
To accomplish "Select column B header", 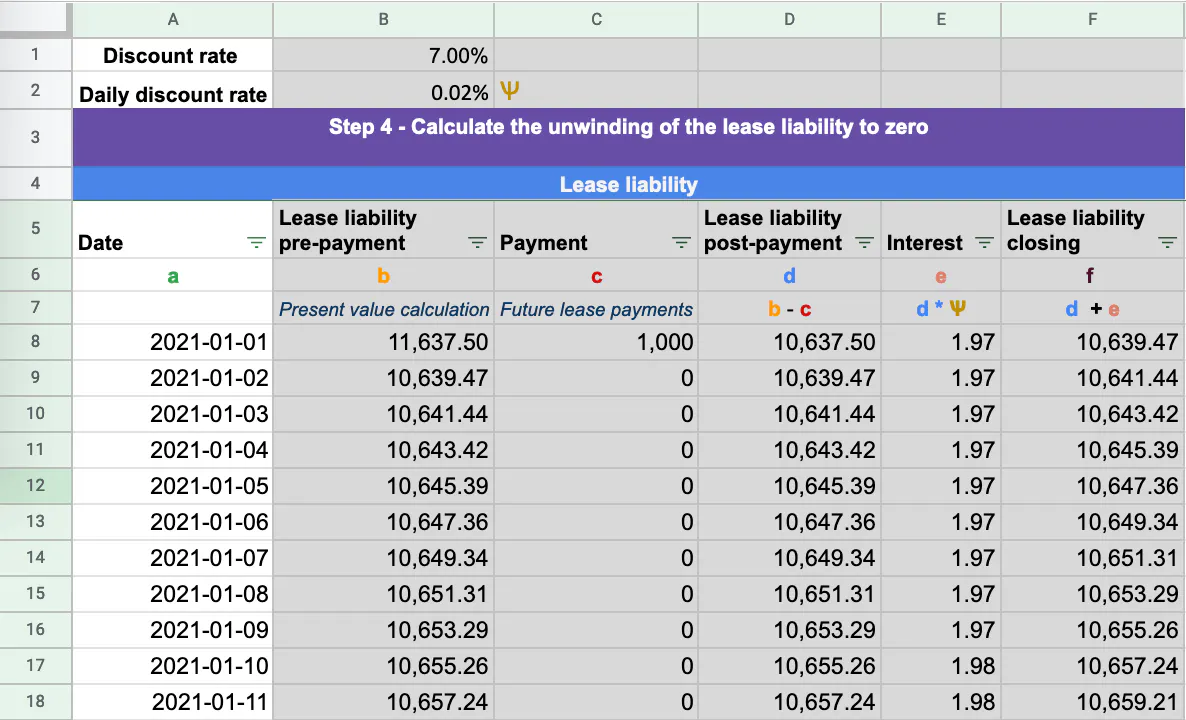I will point(383,20).
